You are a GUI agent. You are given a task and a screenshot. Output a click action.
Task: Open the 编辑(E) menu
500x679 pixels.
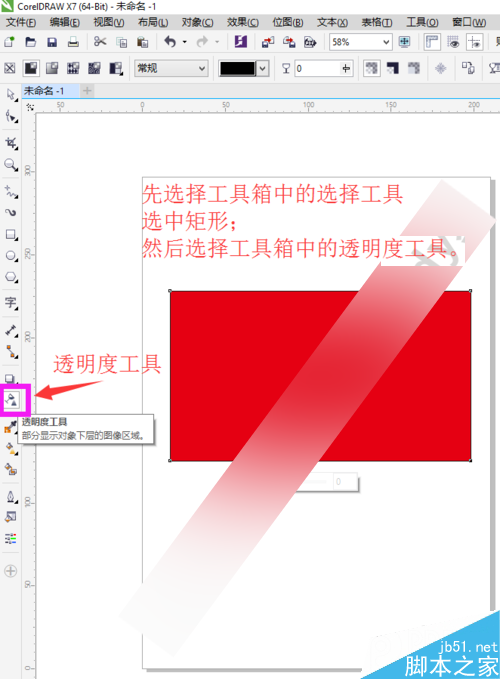(x=65, y=22)
